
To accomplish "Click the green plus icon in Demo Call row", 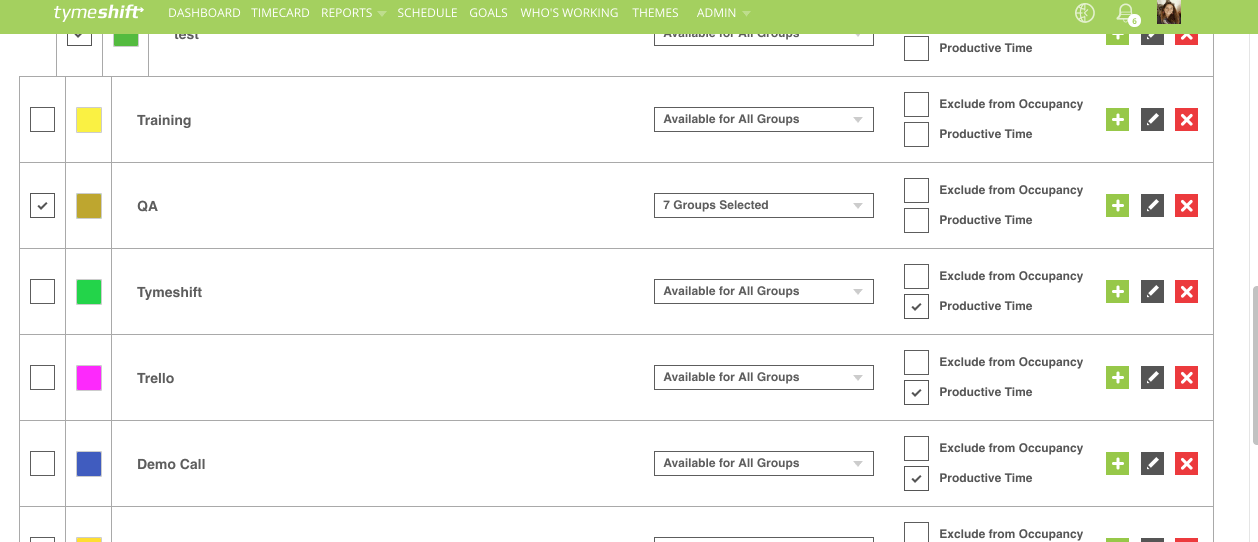I will coord(1118,464).
